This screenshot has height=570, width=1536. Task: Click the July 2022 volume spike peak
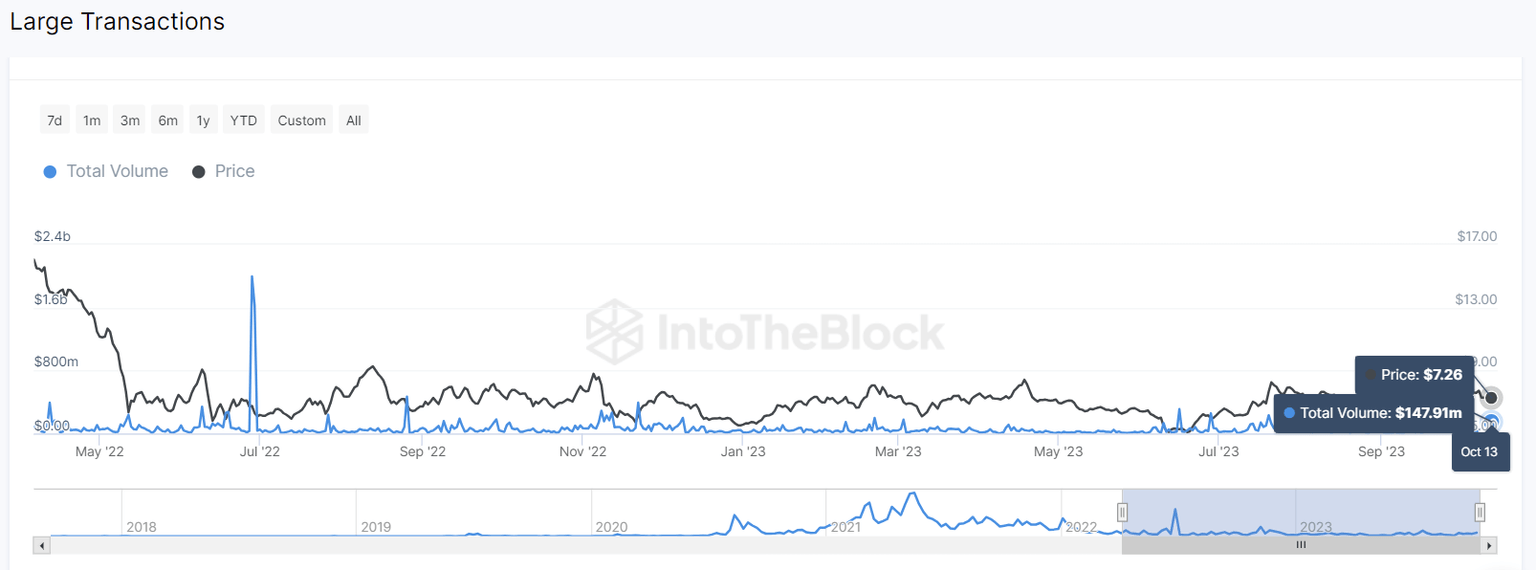click(252, 277)
